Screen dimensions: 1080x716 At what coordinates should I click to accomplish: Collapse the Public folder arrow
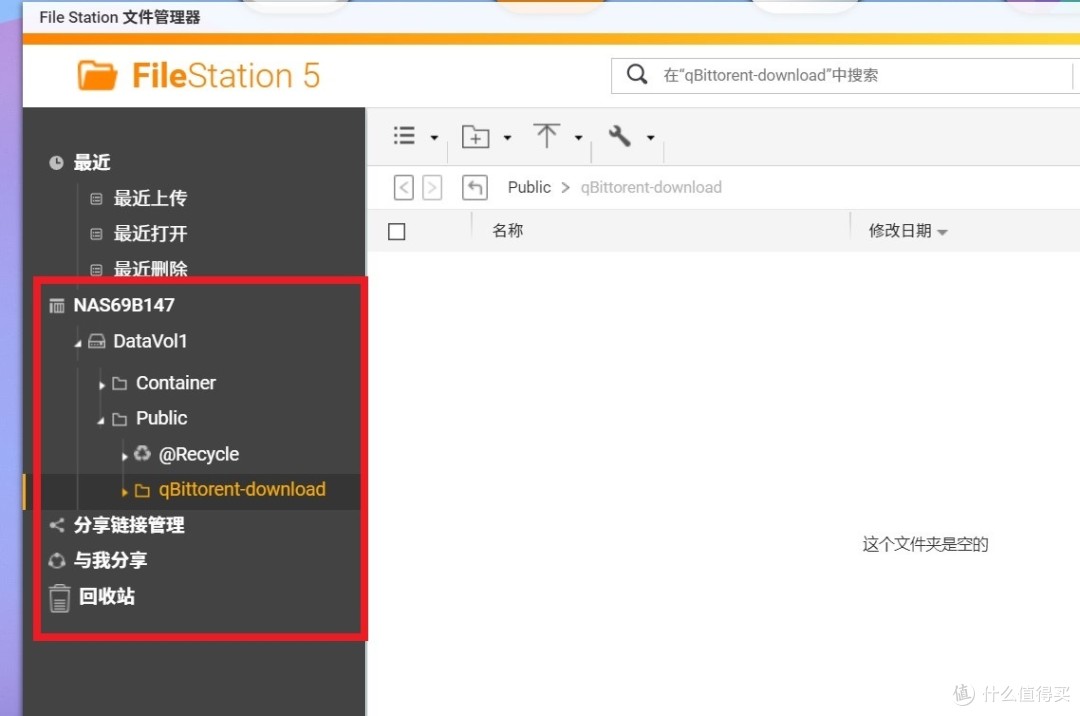coord(101,420)
